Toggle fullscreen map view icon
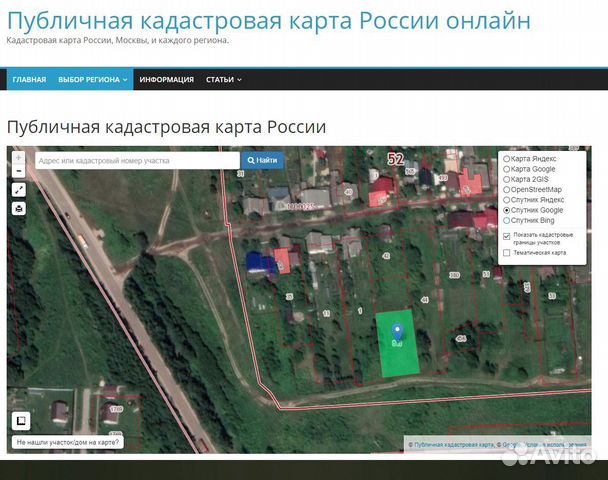Viewport: 608px width, 480px height. click(x=19, y=190)
